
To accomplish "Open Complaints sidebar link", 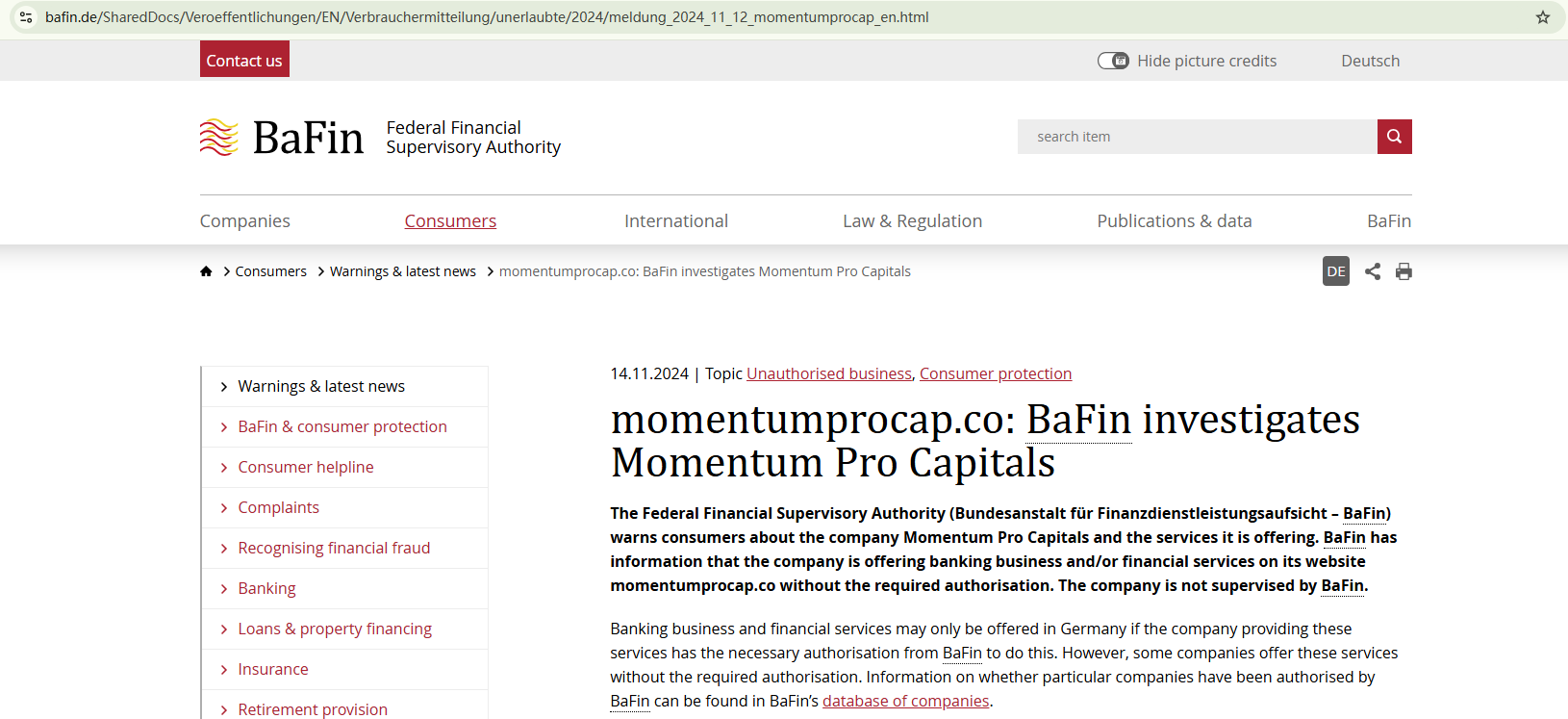I will point(279,508).
